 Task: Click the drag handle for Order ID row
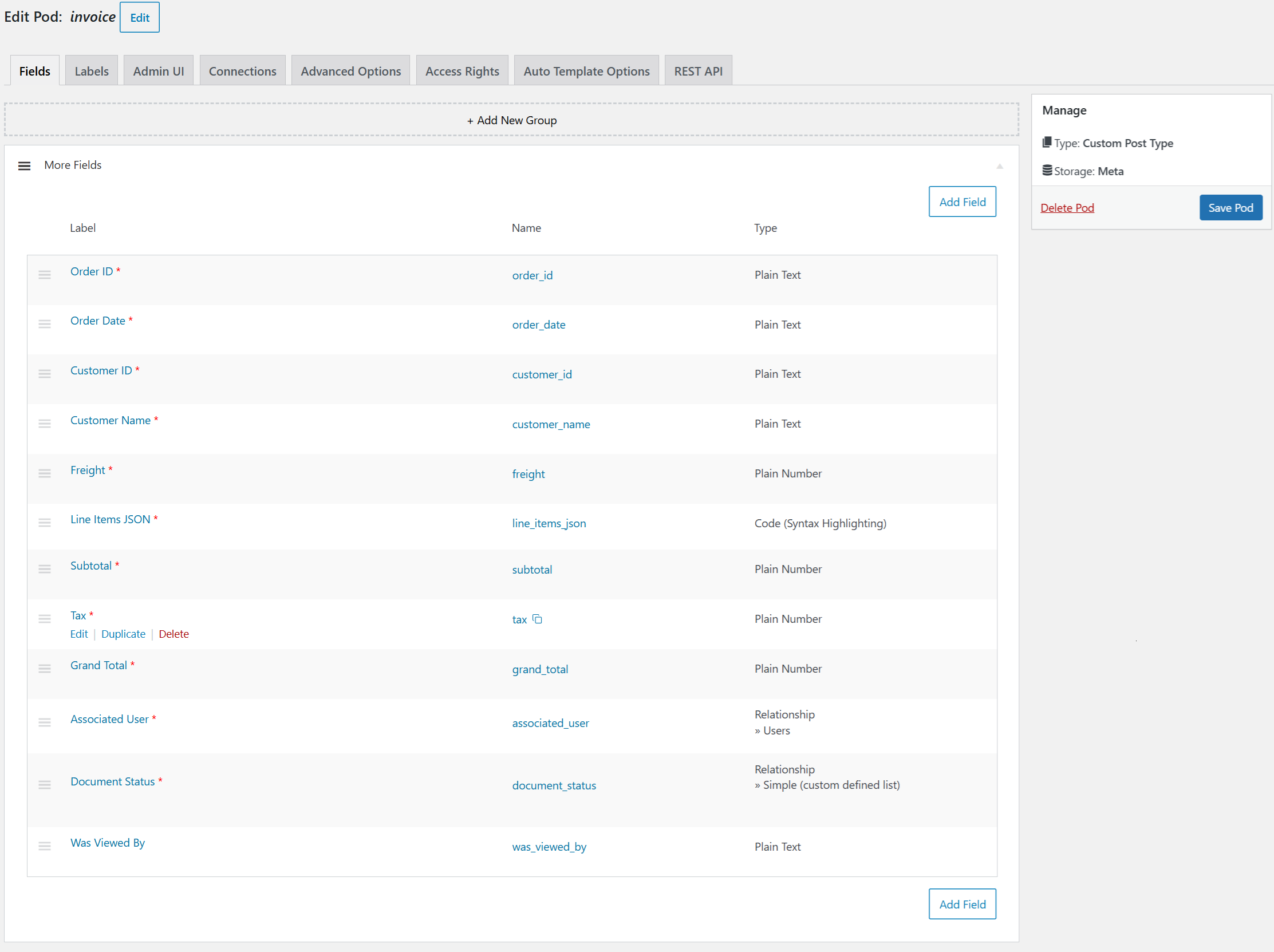tap(44, 275)
